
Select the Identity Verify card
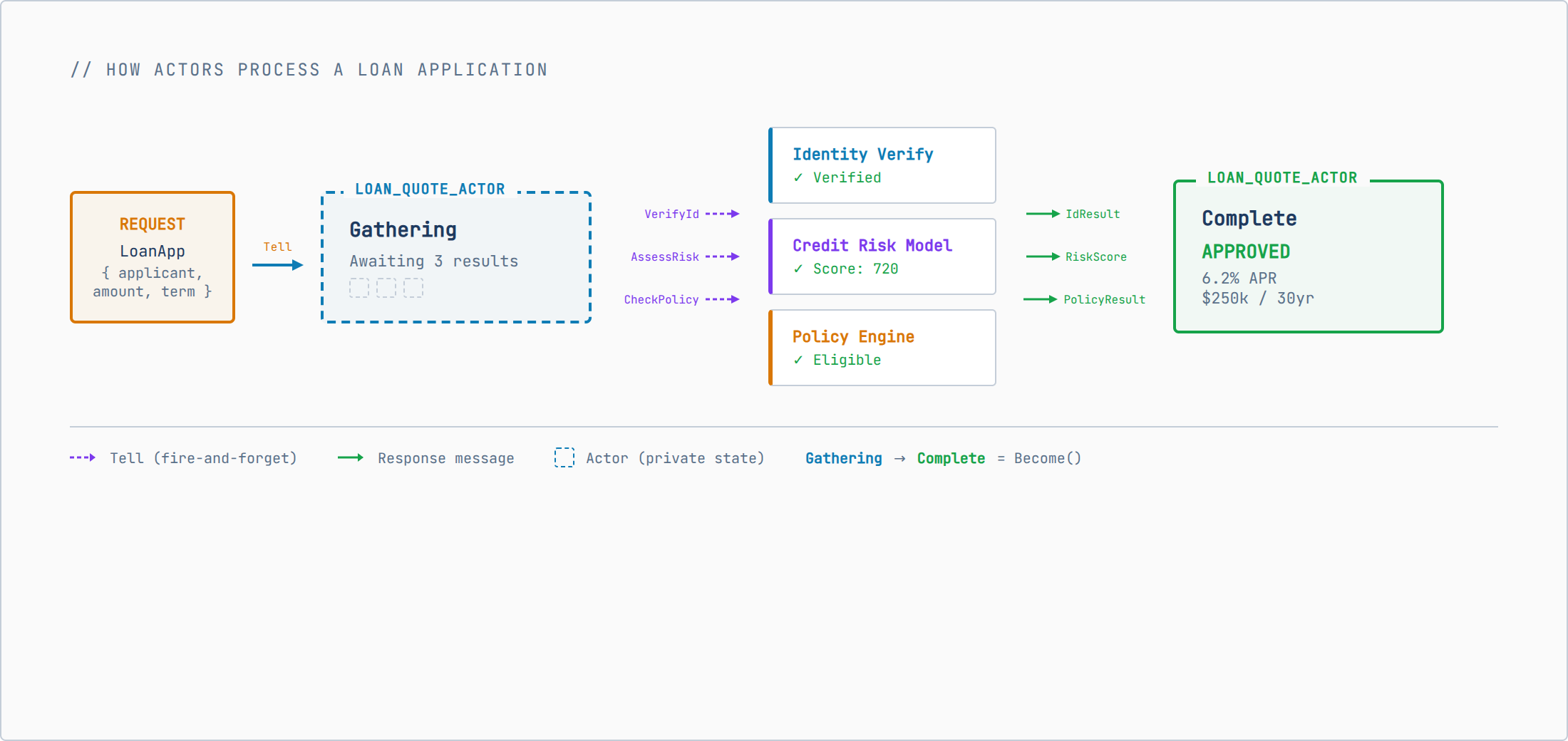click(882, 165)
